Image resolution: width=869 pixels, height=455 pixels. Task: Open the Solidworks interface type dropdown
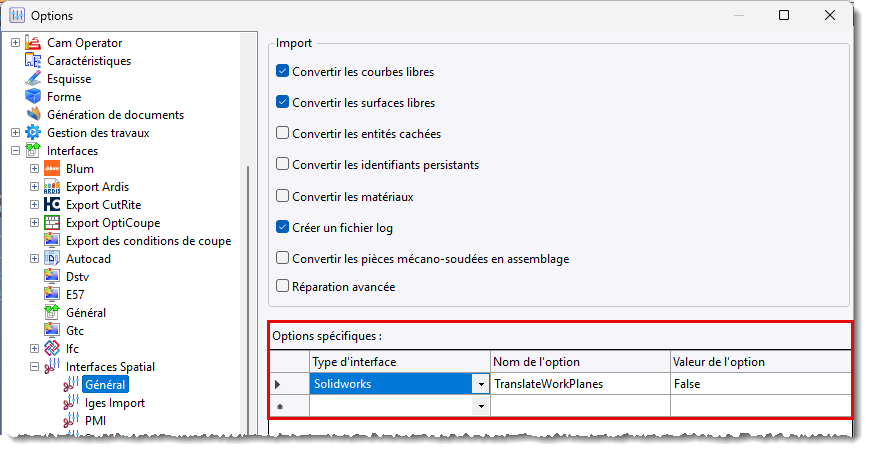pos(481,384)
